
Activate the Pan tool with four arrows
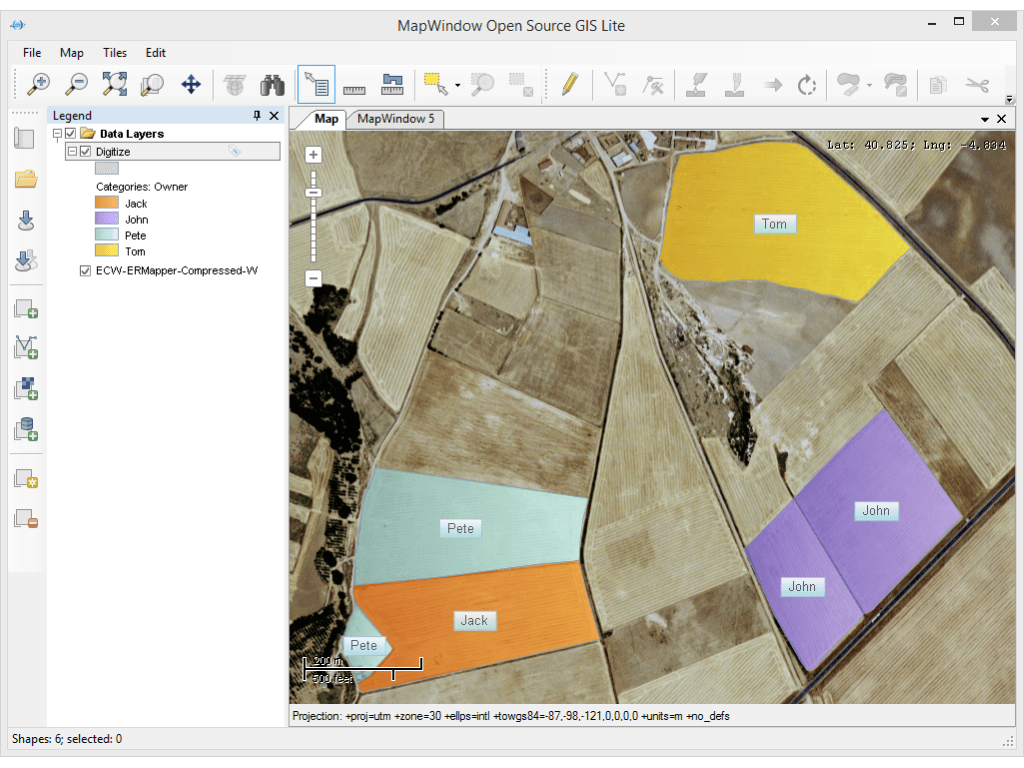[x=191, y=85]
